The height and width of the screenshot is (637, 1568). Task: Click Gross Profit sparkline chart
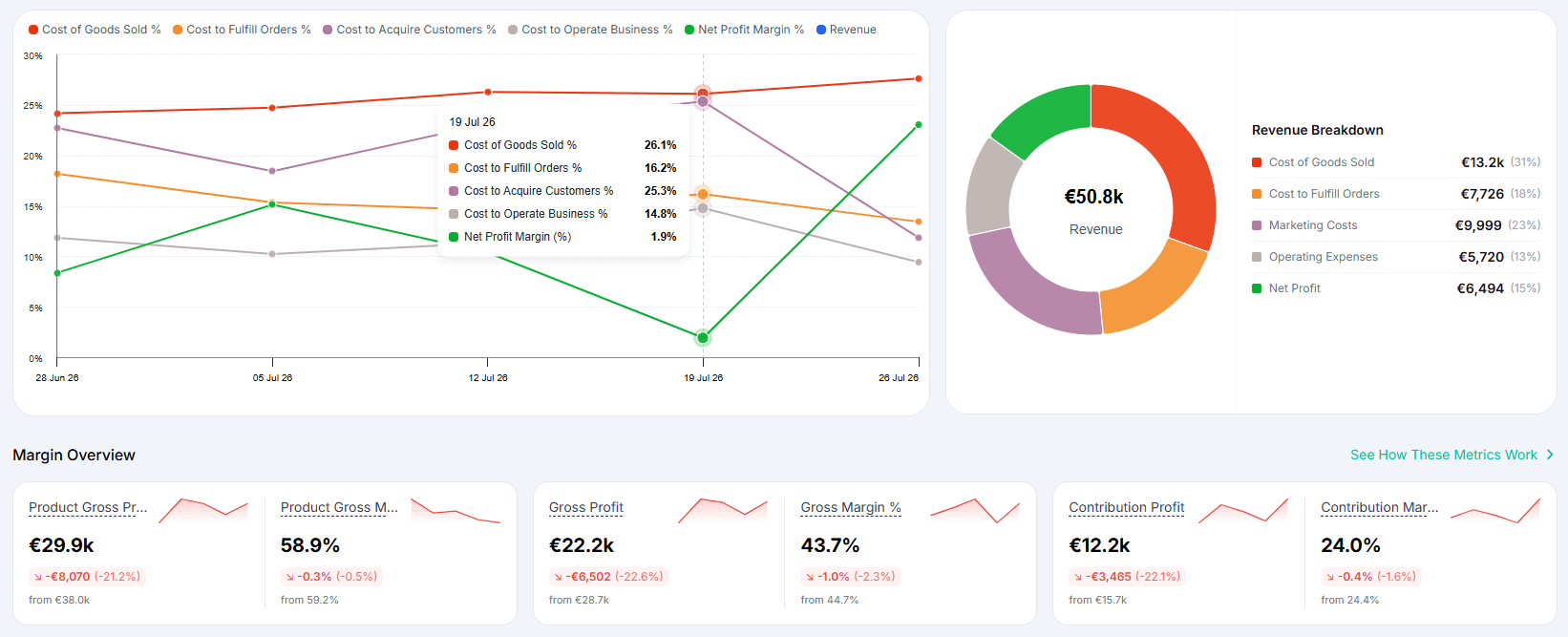723,510
